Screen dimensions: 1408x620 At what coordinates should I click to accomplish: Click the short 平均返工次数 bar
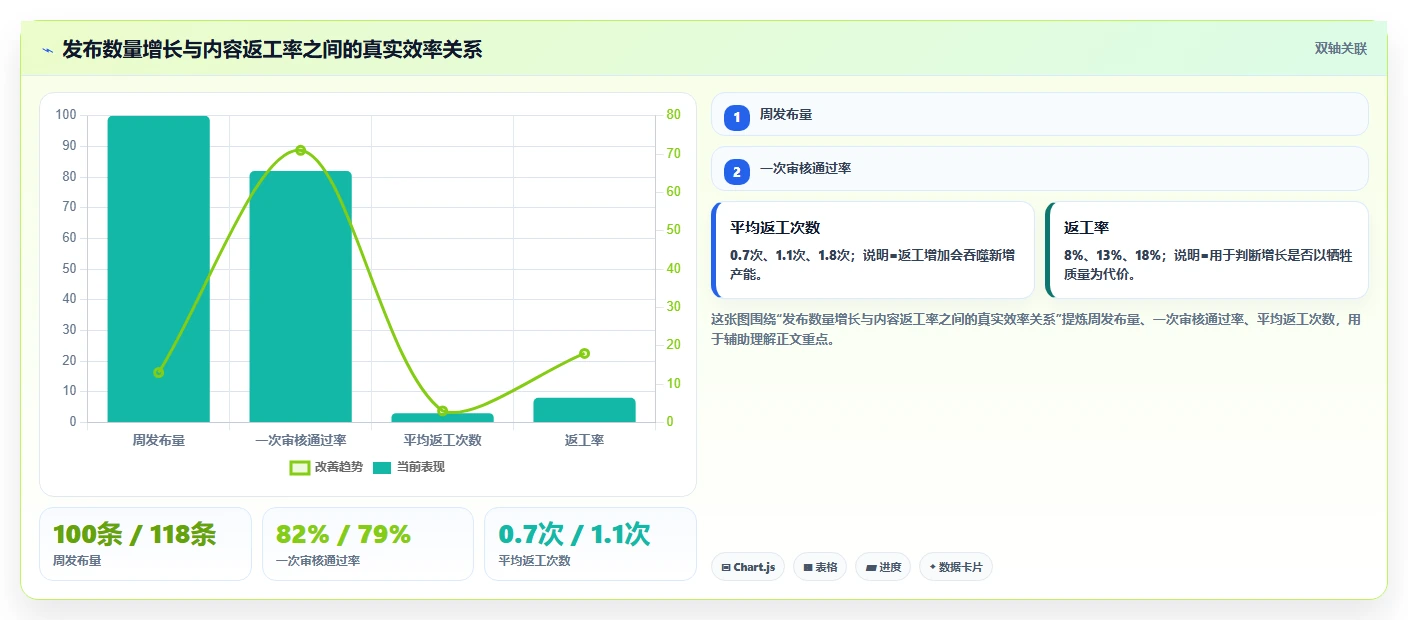click(x=443, y=417)
